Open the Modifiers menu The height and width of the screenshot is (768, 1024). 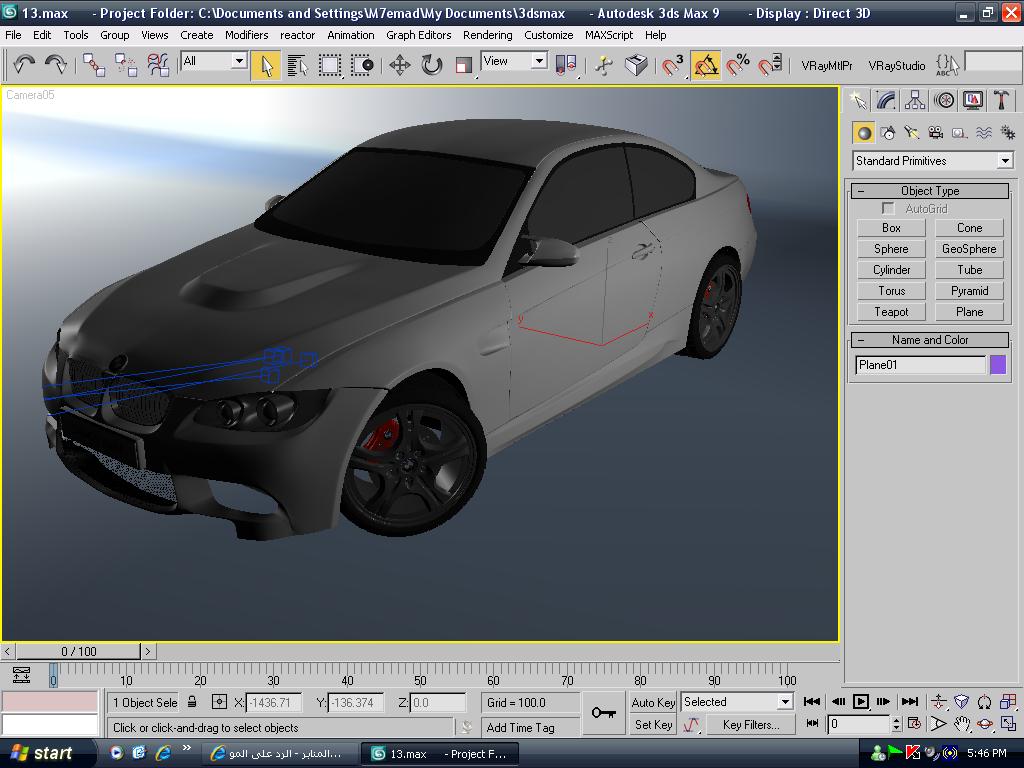(246, 35)
